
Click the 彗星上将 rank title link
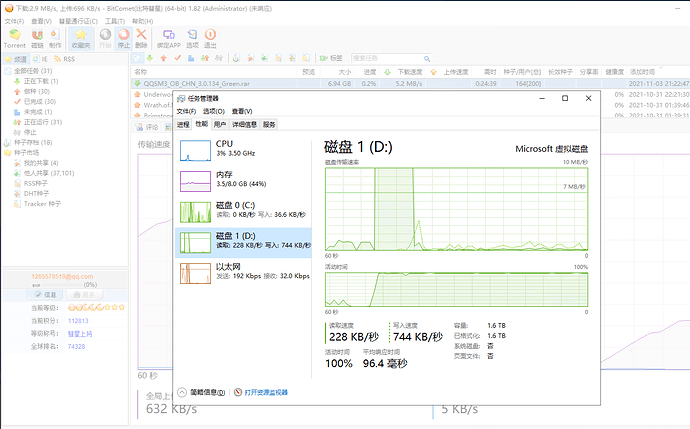click(80, 334)
